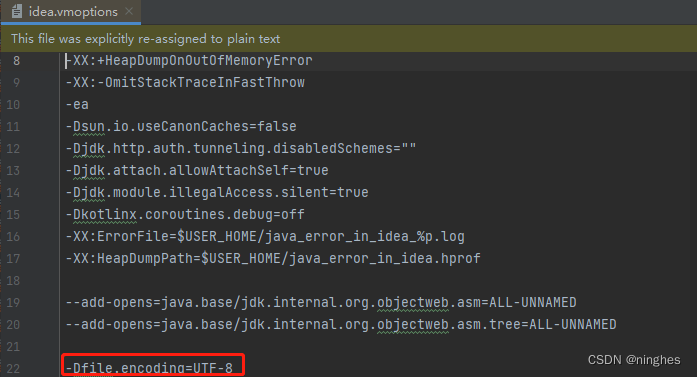Click -Djdk.module.illegalAccess.silent=true line
Viewport: 697px width, 377px height.
tap(217, 192)
